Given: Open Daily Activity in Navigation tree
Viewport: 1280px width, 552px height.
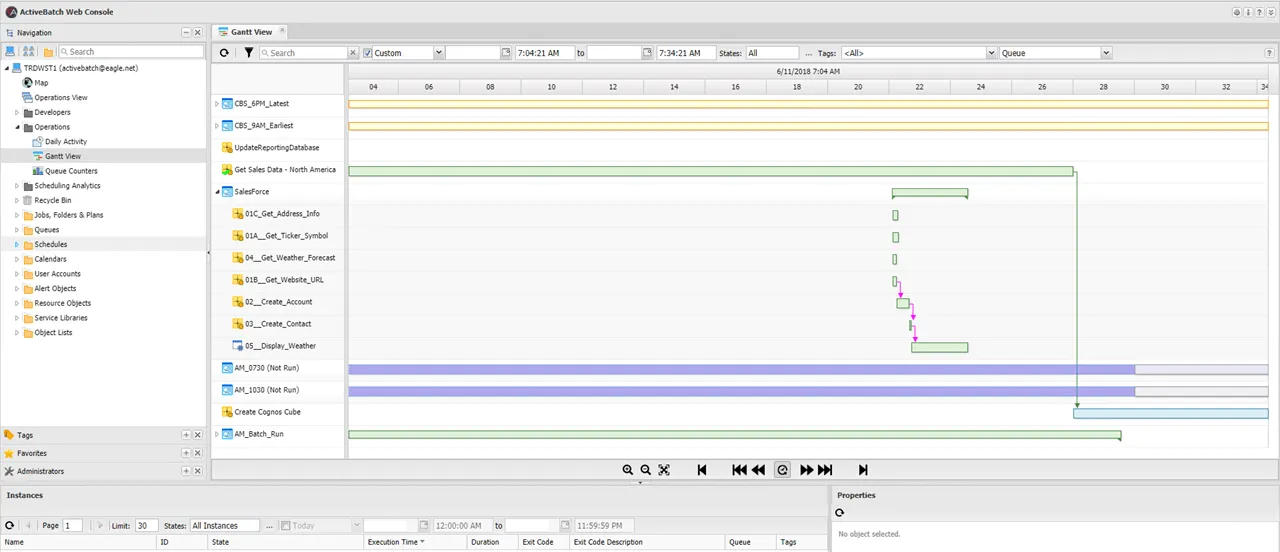Looking at the screenshot, I should (66, 142).
